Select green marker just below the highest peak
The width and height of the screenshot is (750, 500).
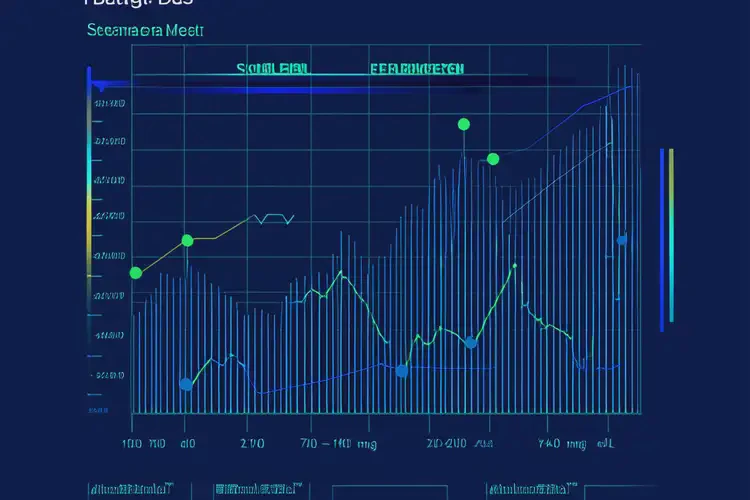492,159
